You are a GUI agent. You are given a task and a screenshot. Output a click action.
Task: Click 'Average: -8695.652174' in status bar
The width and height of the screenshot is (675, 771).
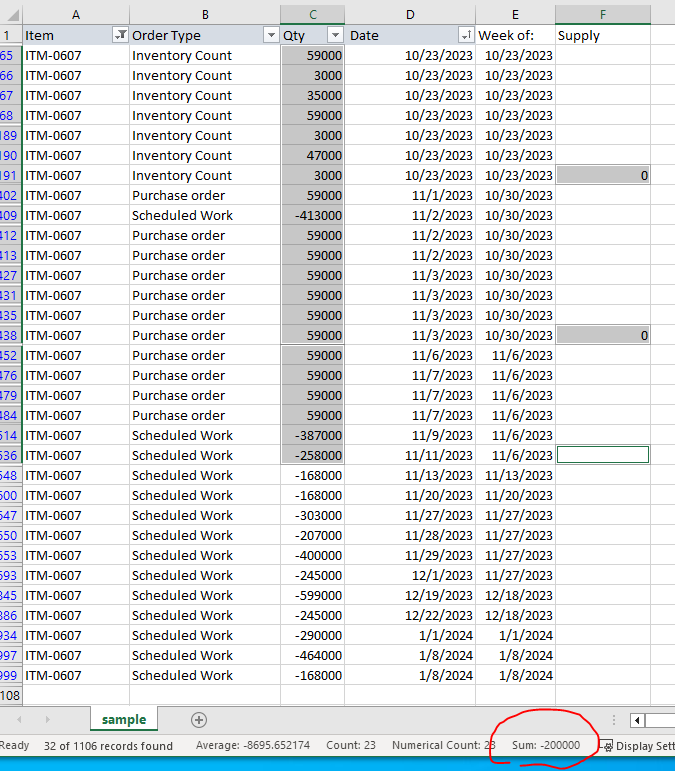click(253, 745)
